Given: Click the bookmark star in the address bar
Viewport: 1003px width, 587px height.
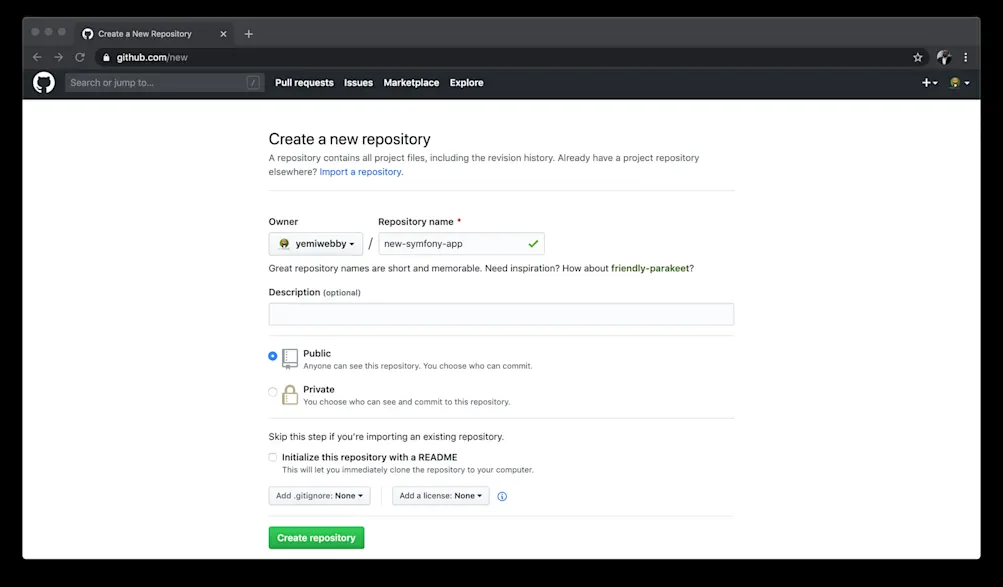Looking at the screenshot, I should pos(917,57).
